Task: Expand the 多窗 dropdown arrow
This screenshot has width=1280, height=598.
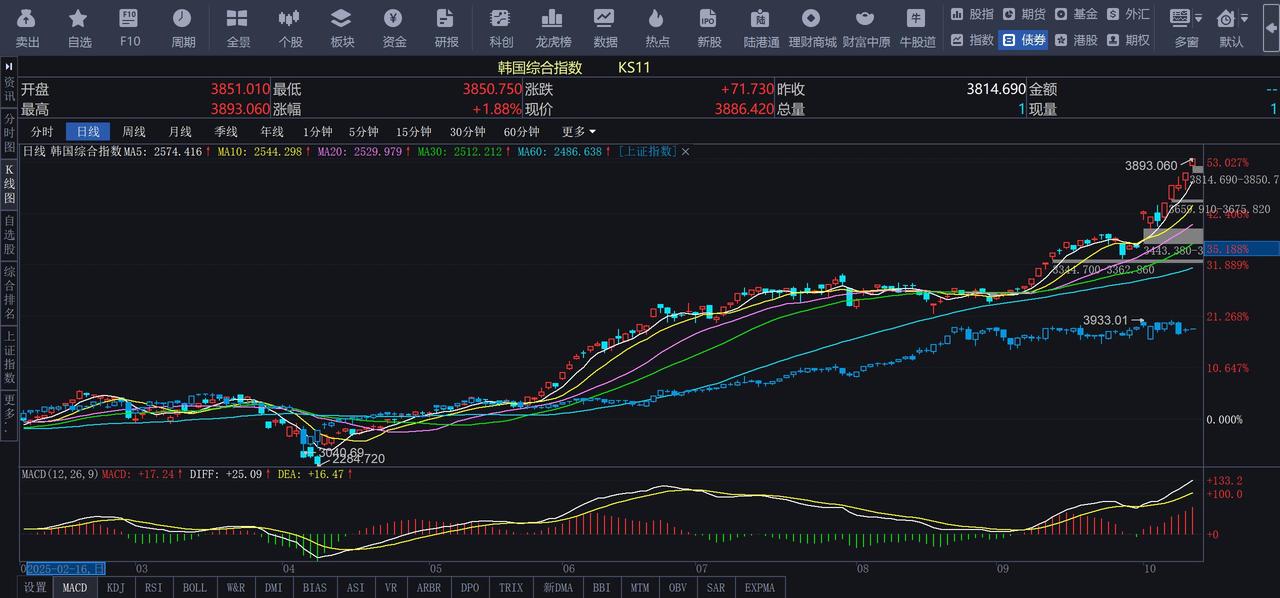Action: click(x=1198, y=18)
